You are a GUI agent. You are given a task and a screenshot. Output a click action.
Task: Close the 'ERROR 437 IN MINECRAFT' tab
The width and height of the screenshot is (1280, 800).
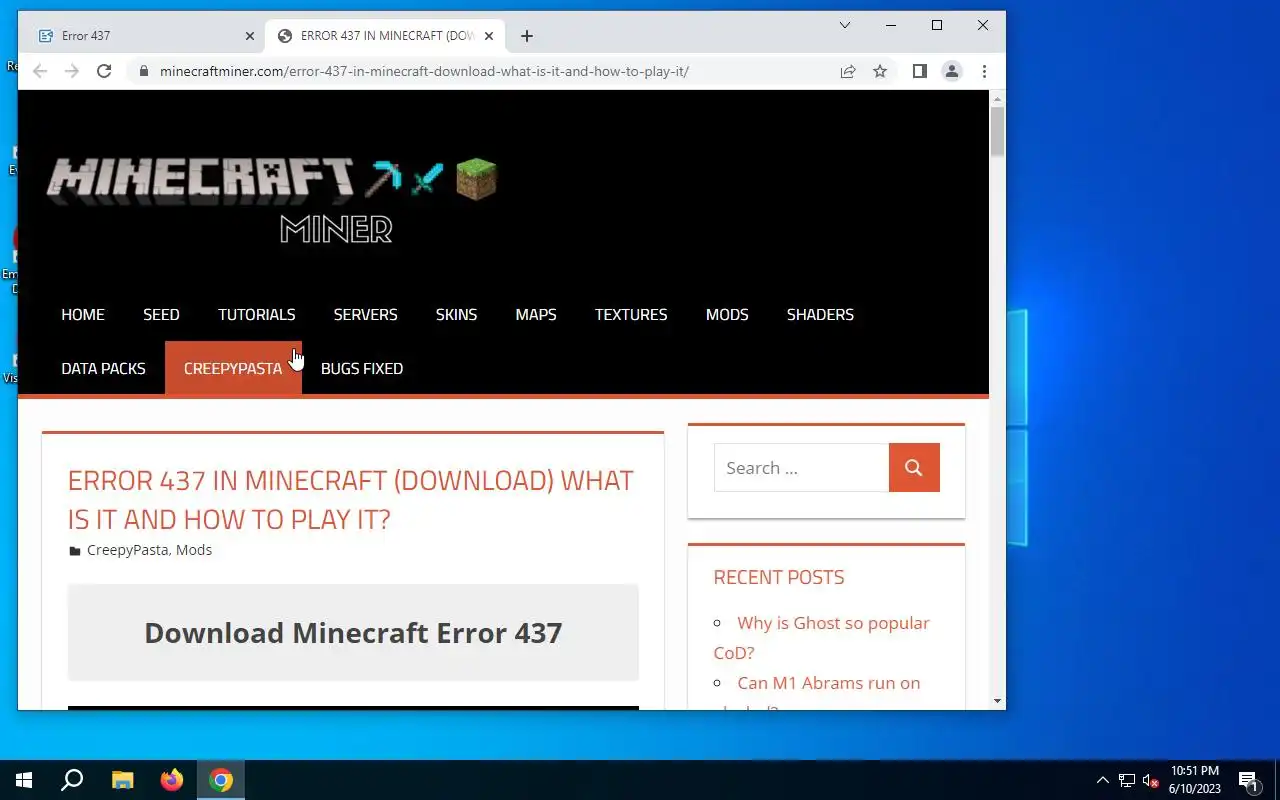489,36
